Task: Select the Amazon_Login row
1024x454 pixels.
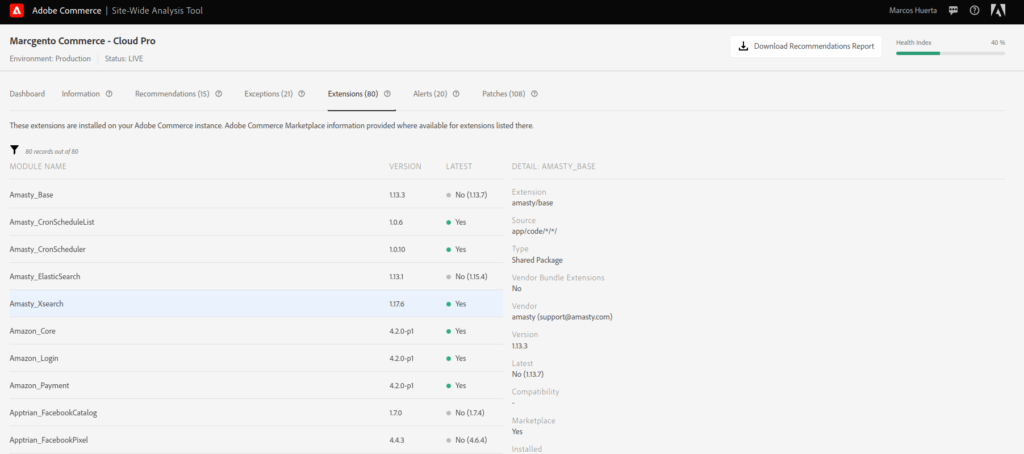Action: coord(256,359)
